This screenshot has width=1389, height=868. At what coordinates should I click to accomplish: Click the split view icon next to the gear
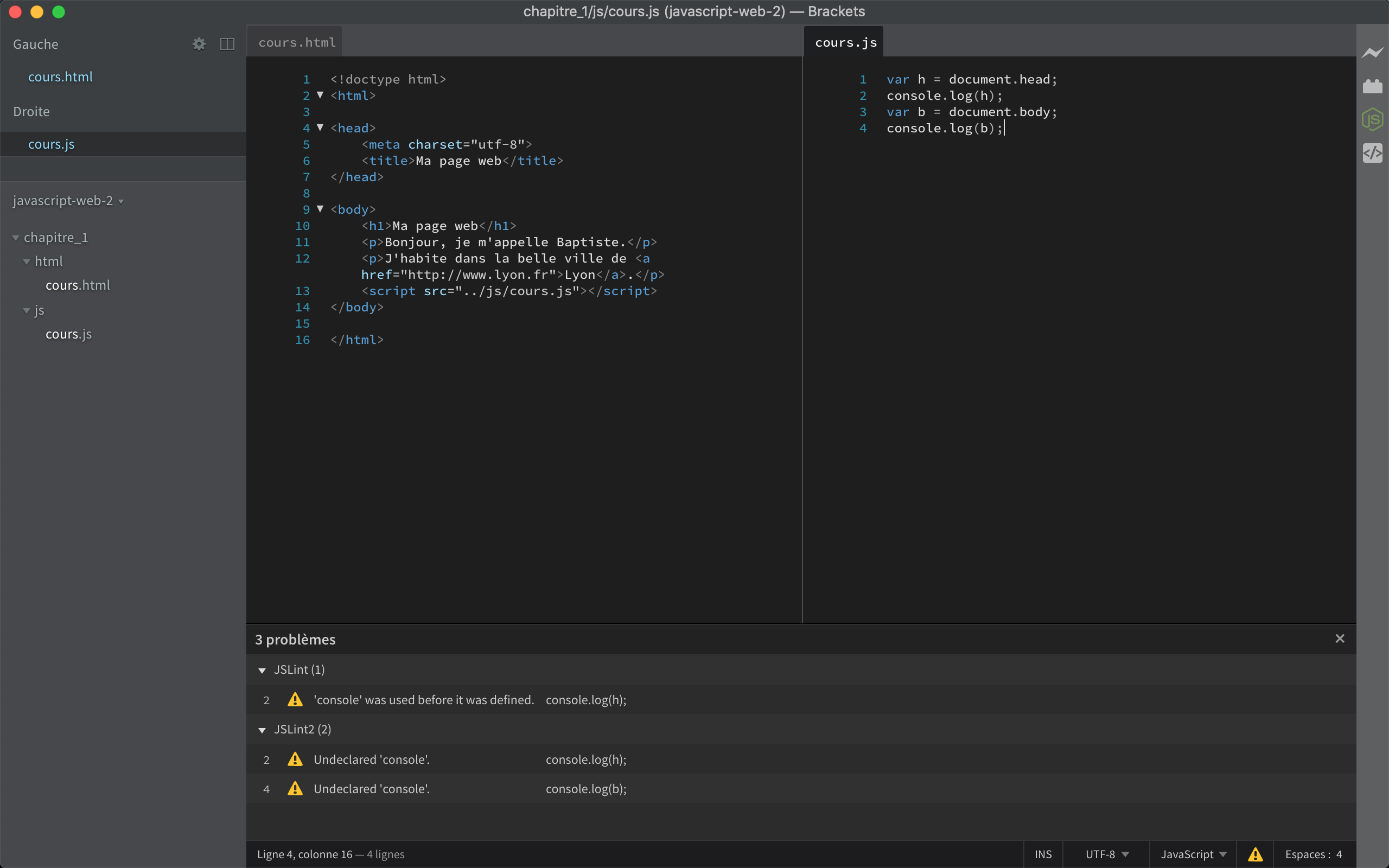tap(227, 43)
